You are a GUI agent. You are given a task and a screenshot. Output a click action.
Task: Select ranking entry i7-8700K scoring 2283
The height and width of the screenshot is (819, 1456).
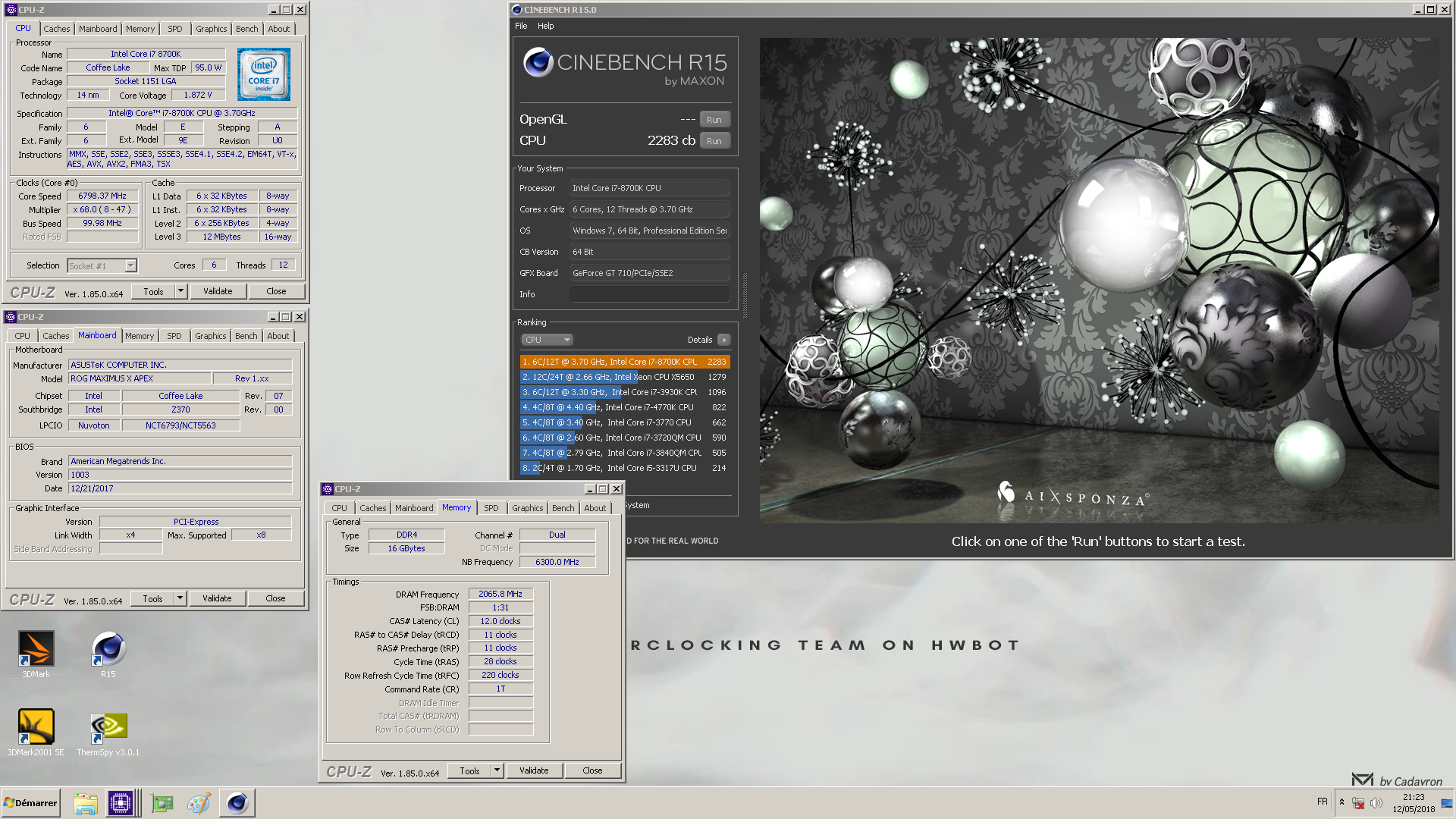coord(625,362)
